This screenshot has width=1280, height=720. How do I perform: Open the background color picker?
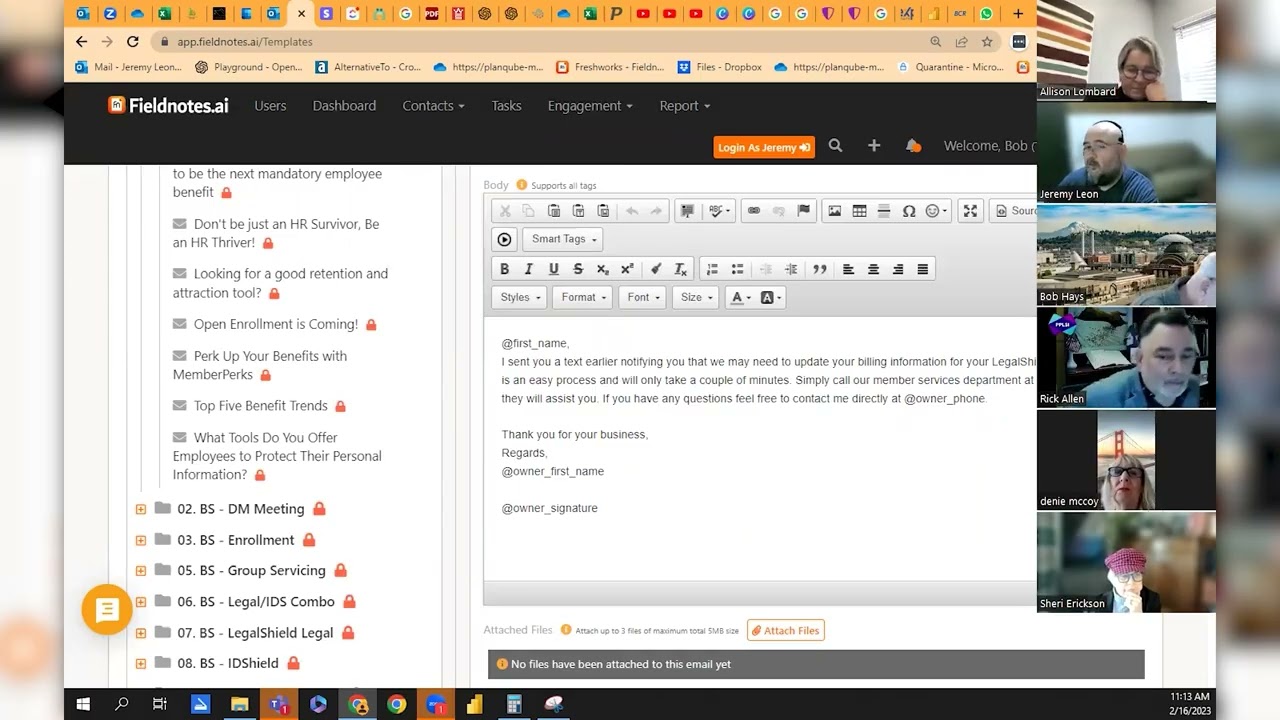pos(771,297)
